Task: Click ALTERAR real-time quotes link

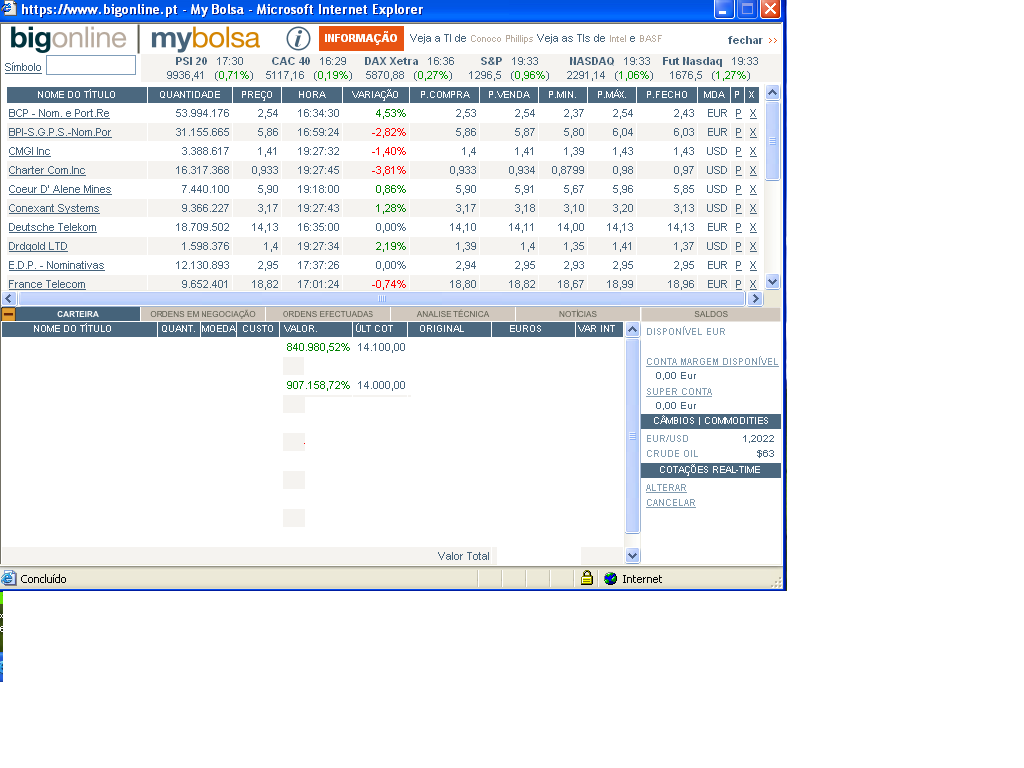Action: tap(666, 488)
